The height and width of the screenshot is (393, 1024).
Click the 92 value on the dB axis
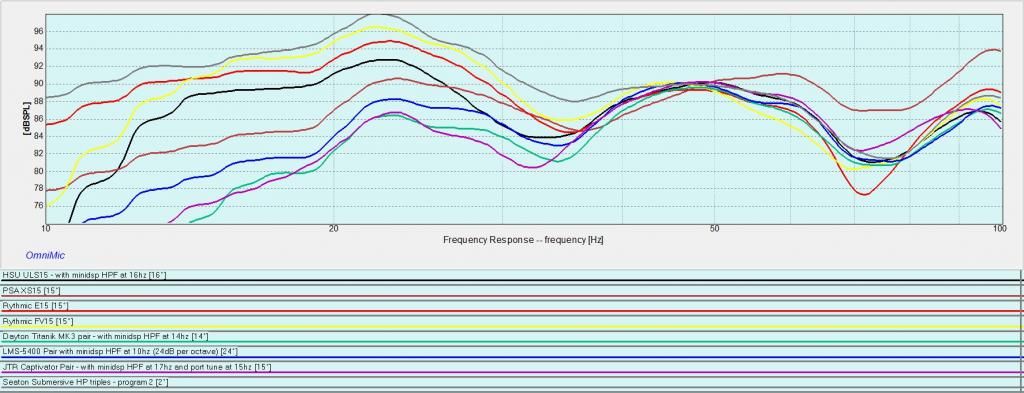tap(39, 66)
